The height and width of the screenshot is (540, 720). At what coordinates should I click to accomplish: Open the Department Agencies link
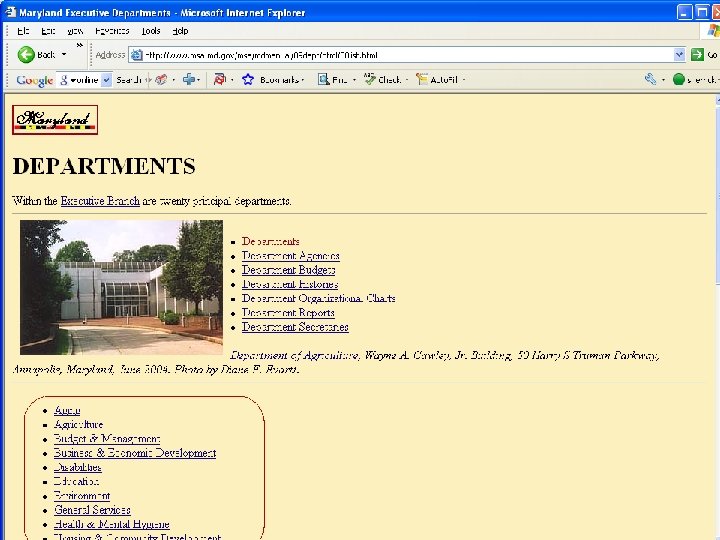(291, 256)
